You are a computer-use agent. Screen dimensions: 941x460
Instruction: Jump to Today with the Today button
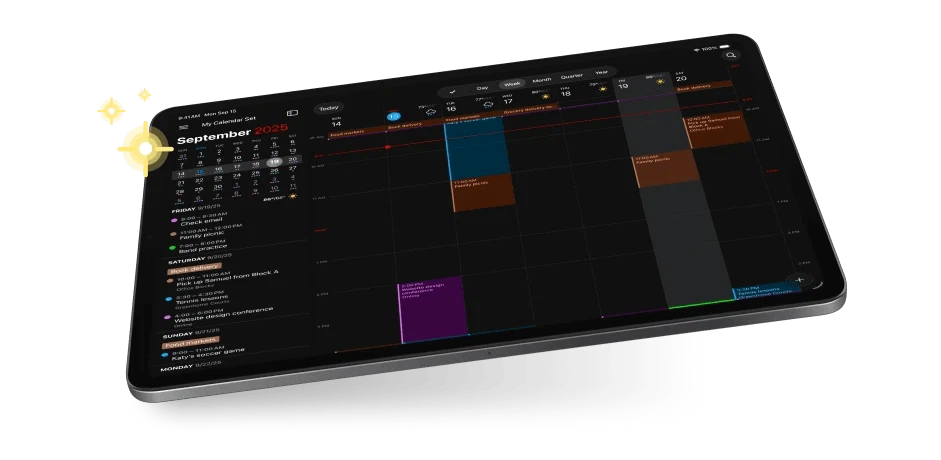(329, 109)
